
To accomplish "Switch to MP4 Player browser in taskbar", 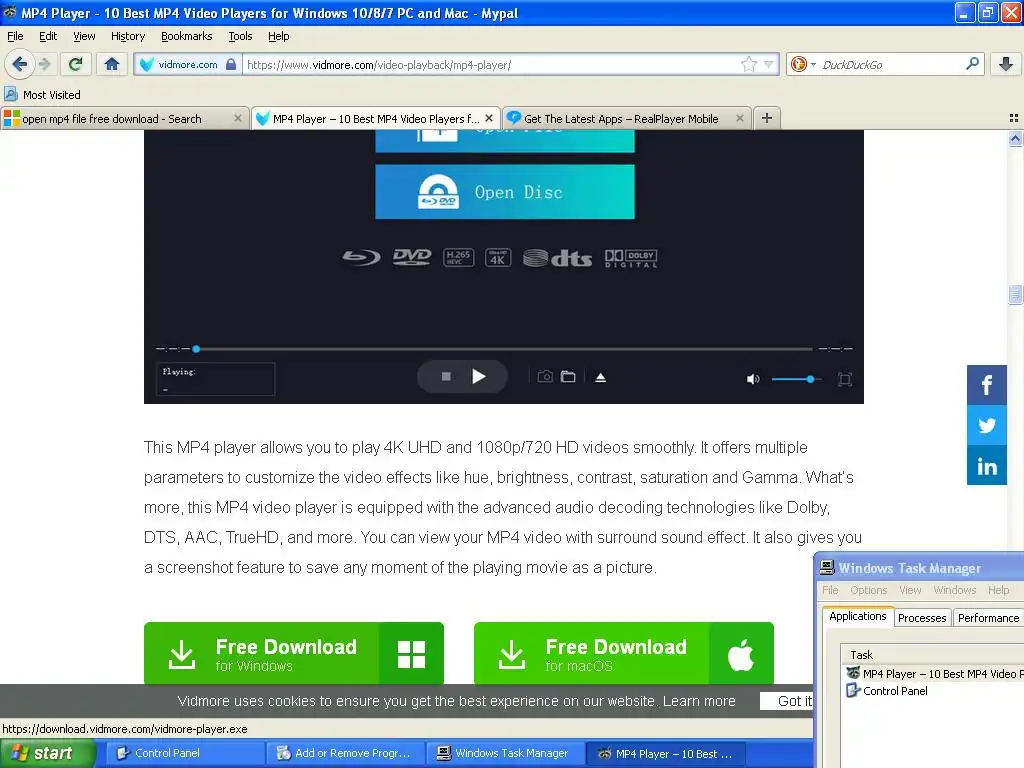I will [x=666, y=754].
